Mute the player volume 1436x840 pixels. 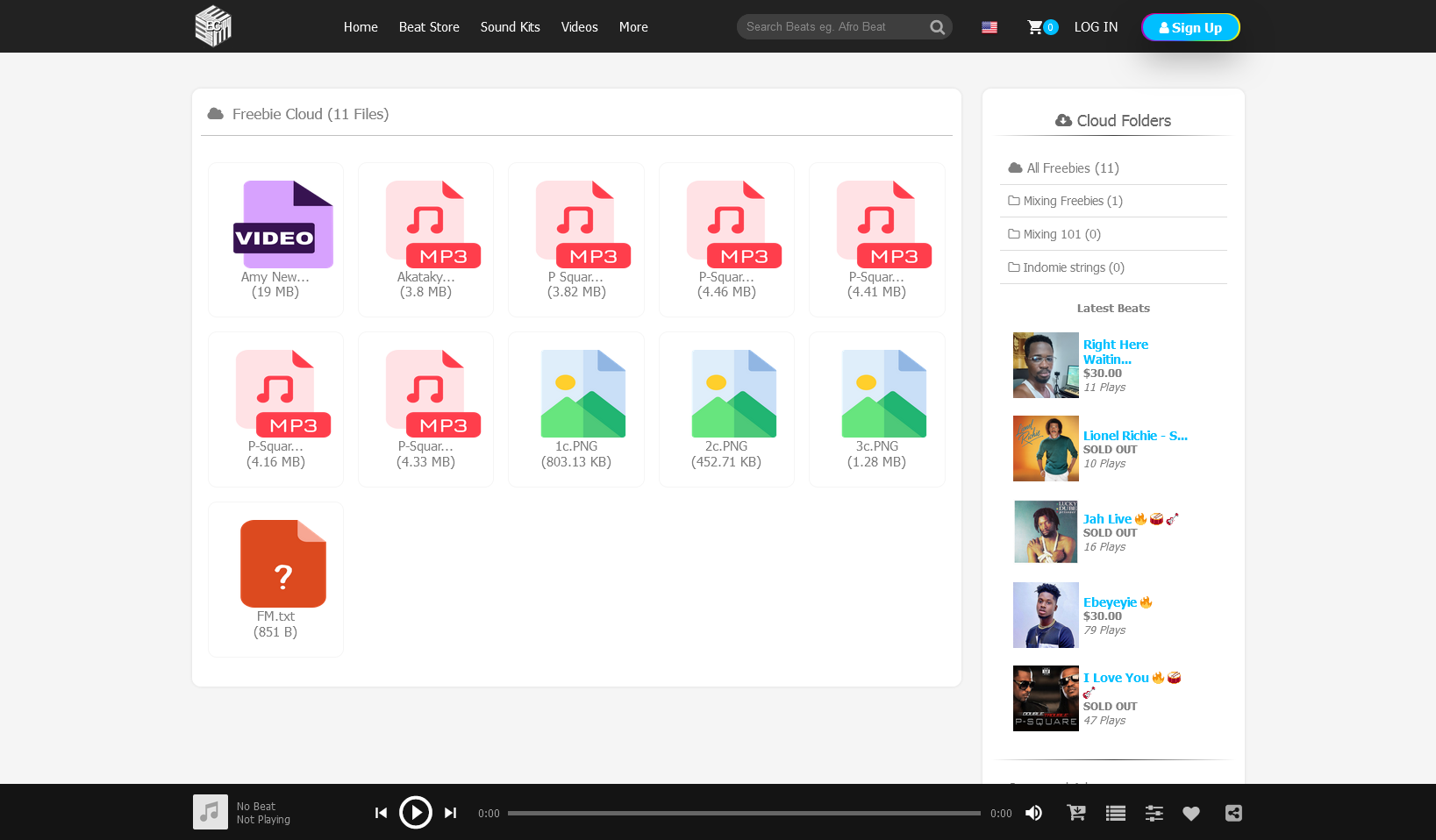point(1034,813)
